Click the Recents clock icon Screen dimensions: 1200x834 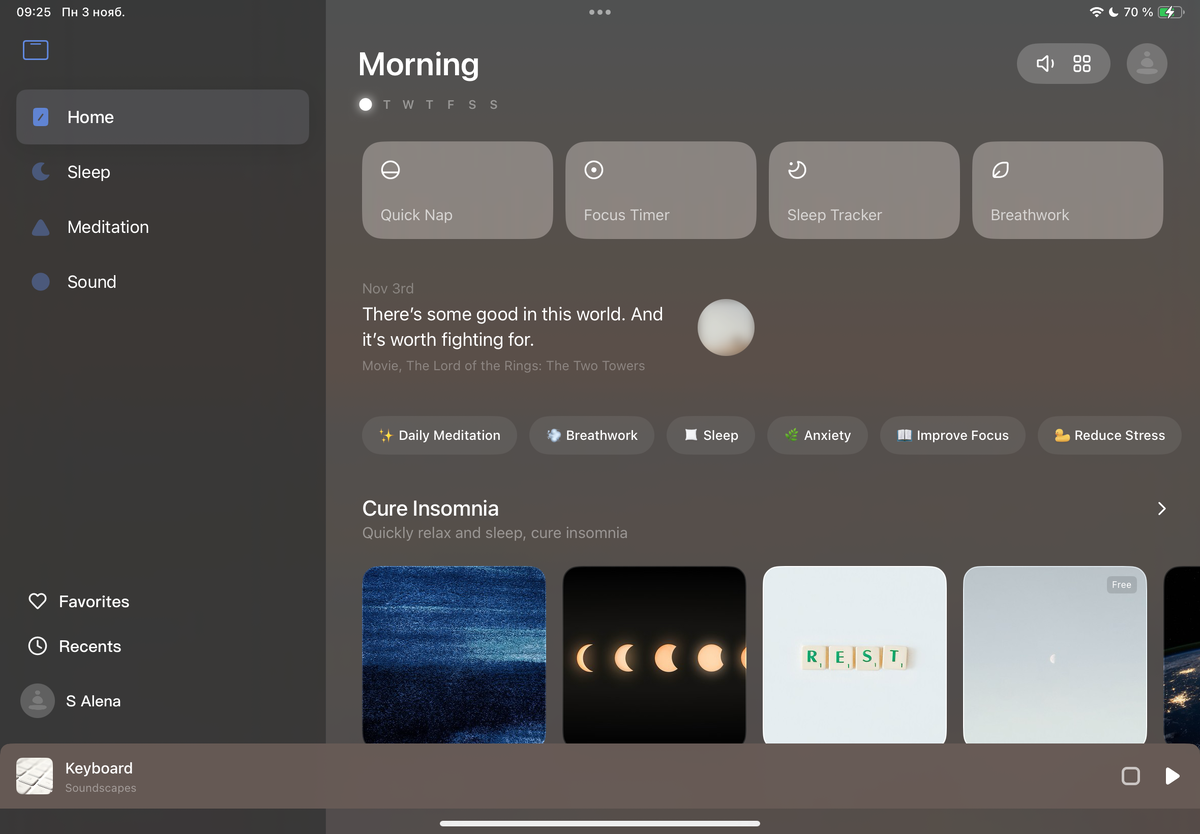tap(38, 646)
